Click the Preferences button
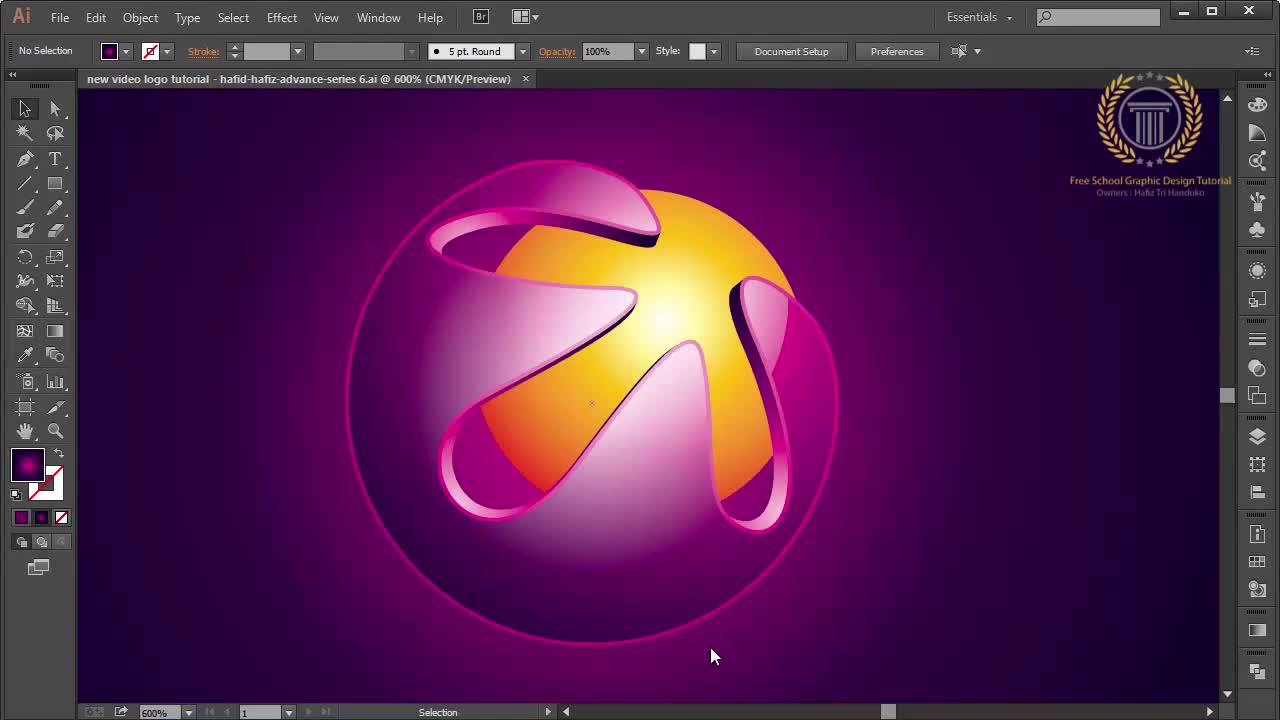Screen dimensions: 1280x720 pos(897,52)
